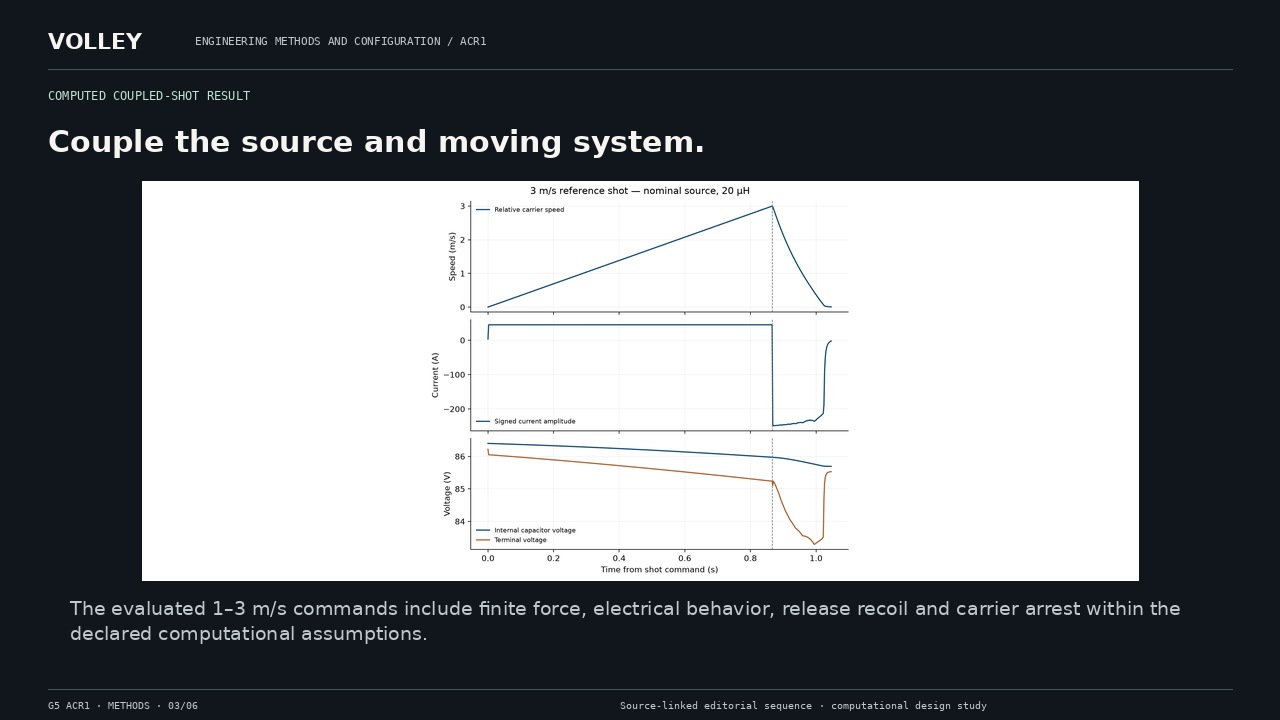This screenshot has height=720, width=1280.
Task: Click the 'Speed (m/s)' axis label
Action: coord(453,256)
